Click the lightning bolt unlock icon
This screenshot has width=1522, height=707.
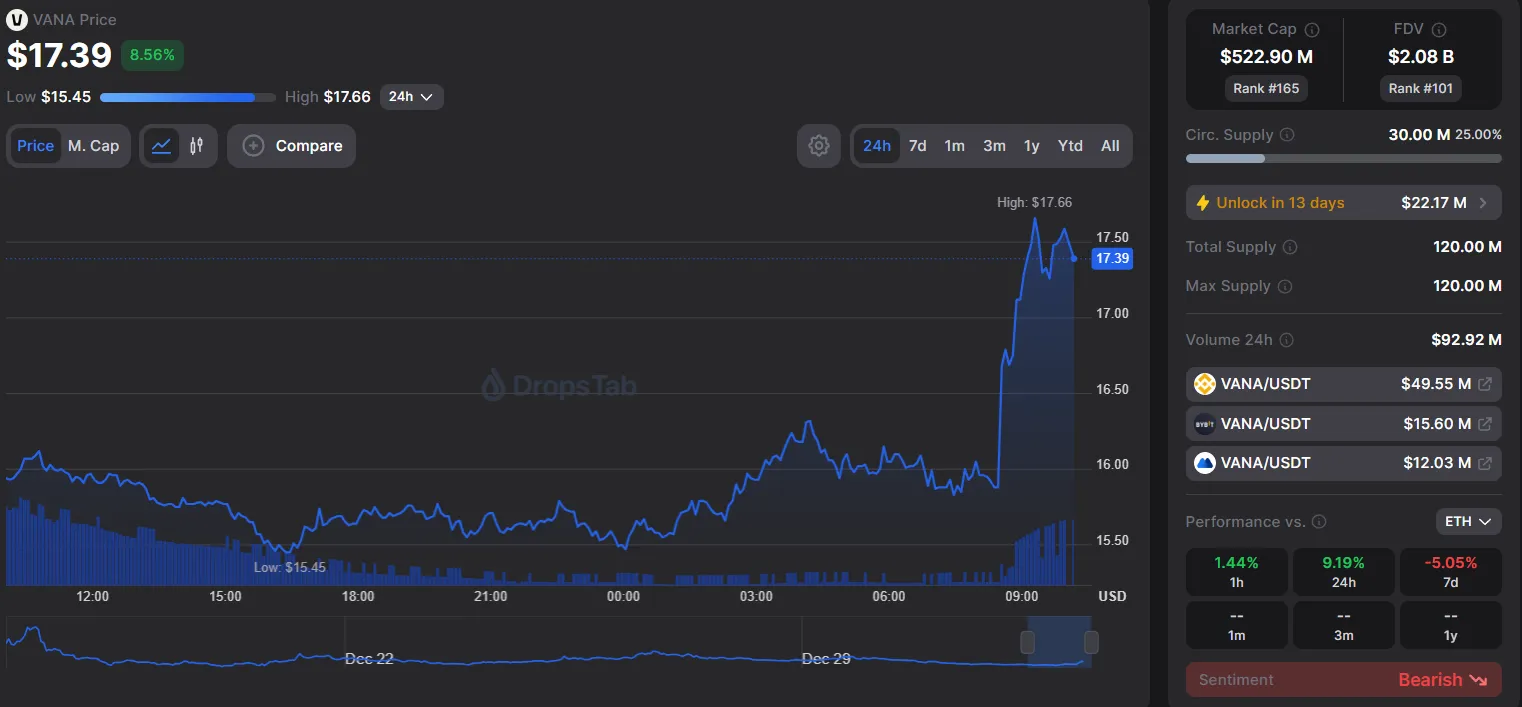pyautogui.click(x=1203, y=203)
